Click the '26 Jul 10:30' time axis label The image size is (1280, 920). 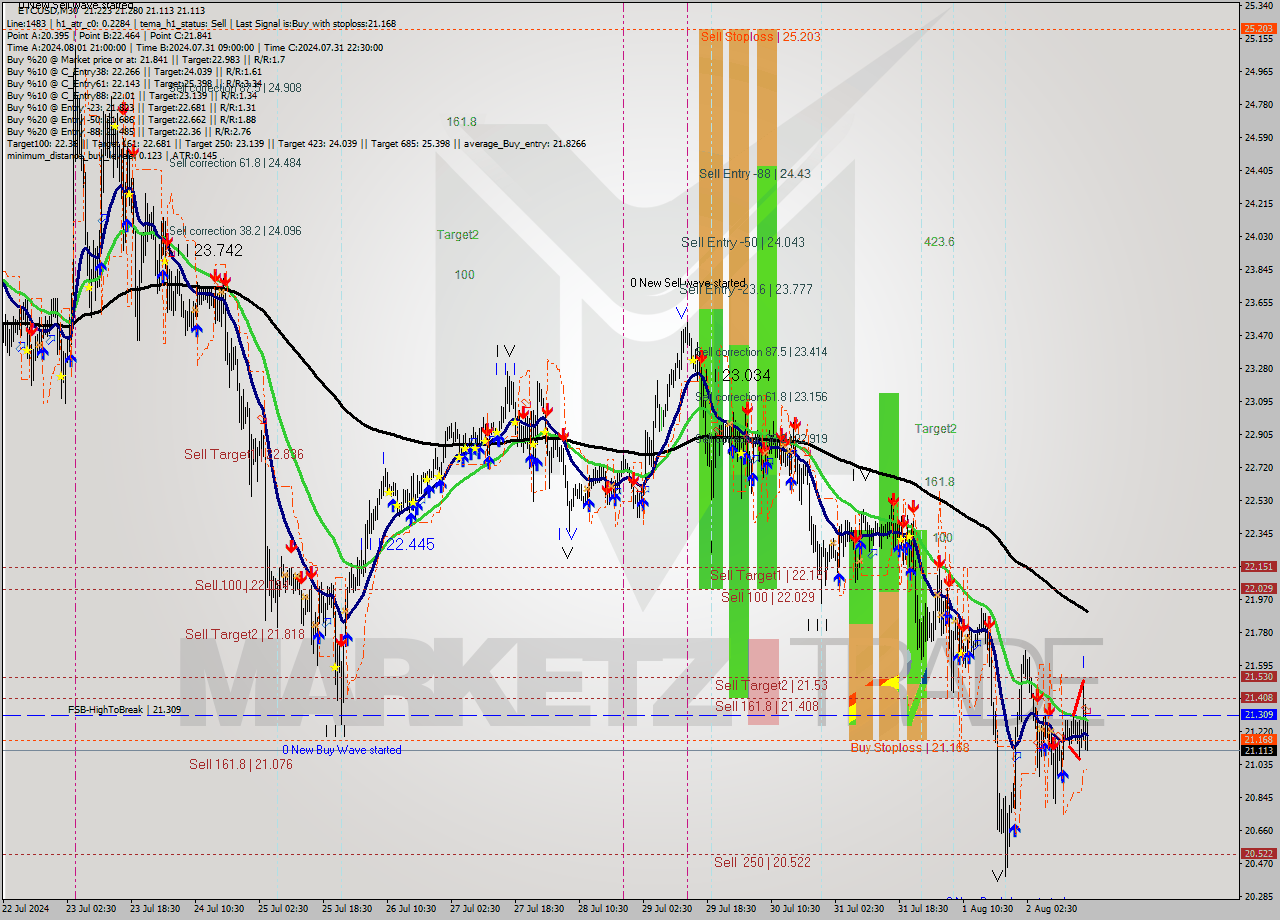coord(410,909)
